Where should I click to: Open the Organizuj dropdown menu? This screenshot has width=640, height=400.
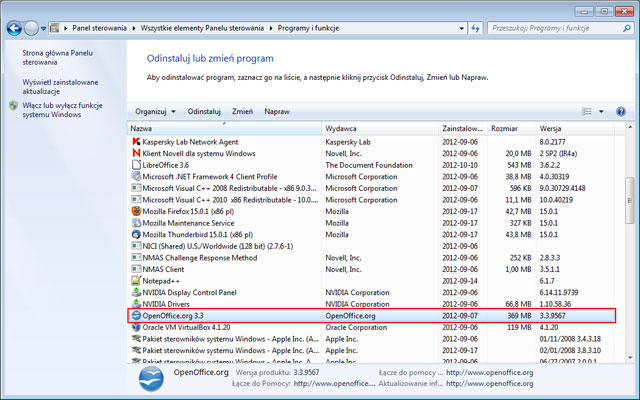tap(155, 111)
